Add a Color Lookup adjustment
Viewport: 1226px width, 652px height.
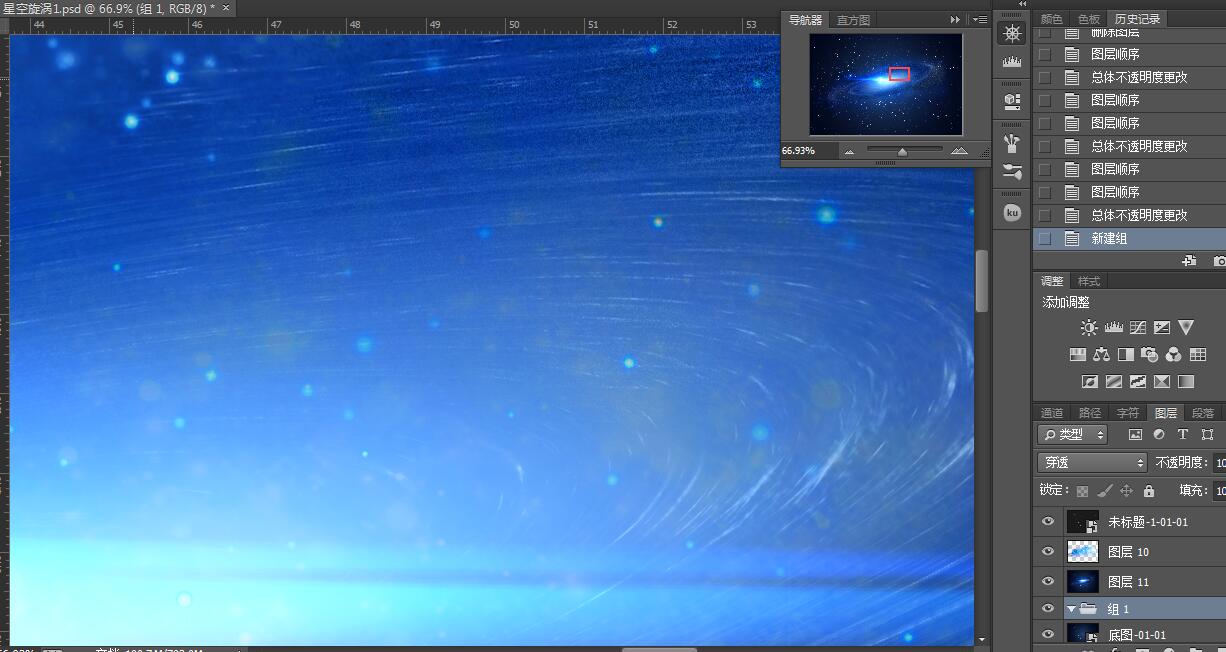coord(1198,354)
